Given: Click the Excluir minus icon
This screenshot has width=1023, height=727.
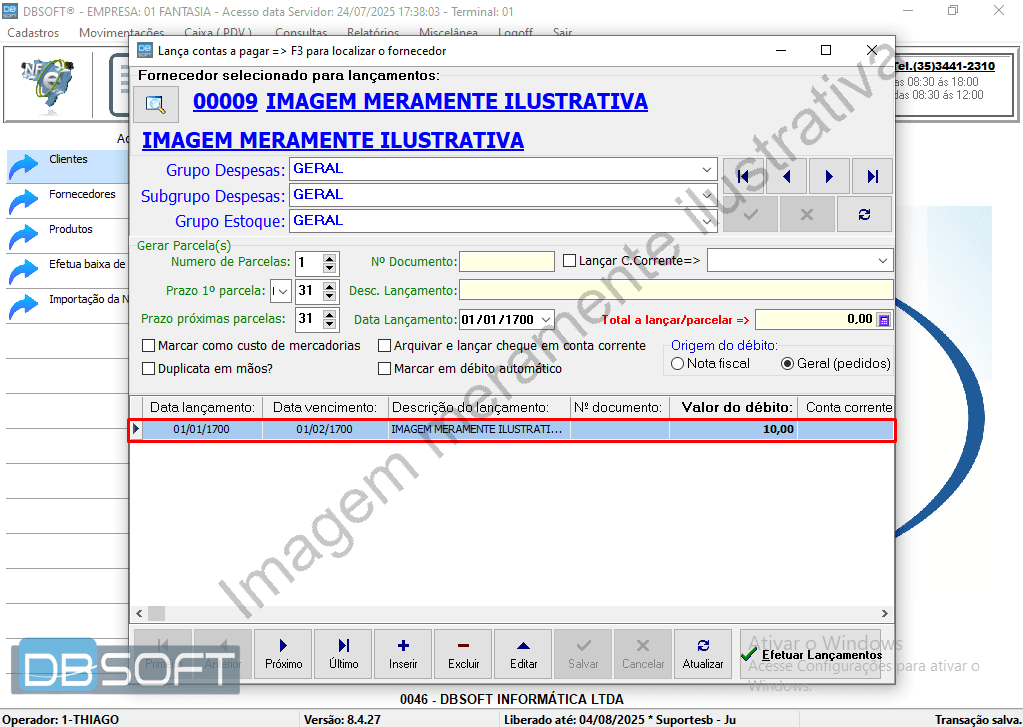Looking at the screenshot, I should pyautogui.click(x=462, y=653).
